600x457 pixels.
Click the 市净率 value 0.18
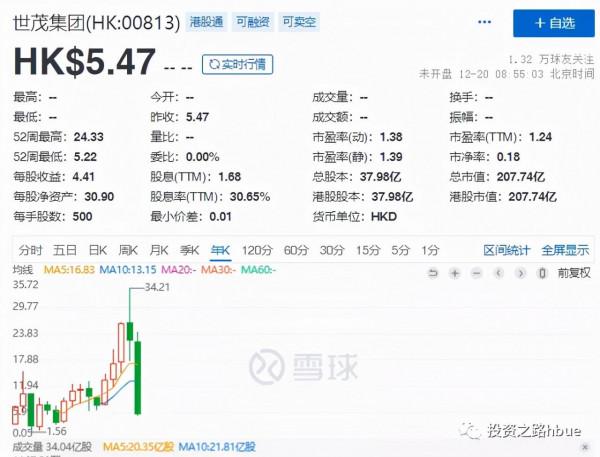coord(508,157)
